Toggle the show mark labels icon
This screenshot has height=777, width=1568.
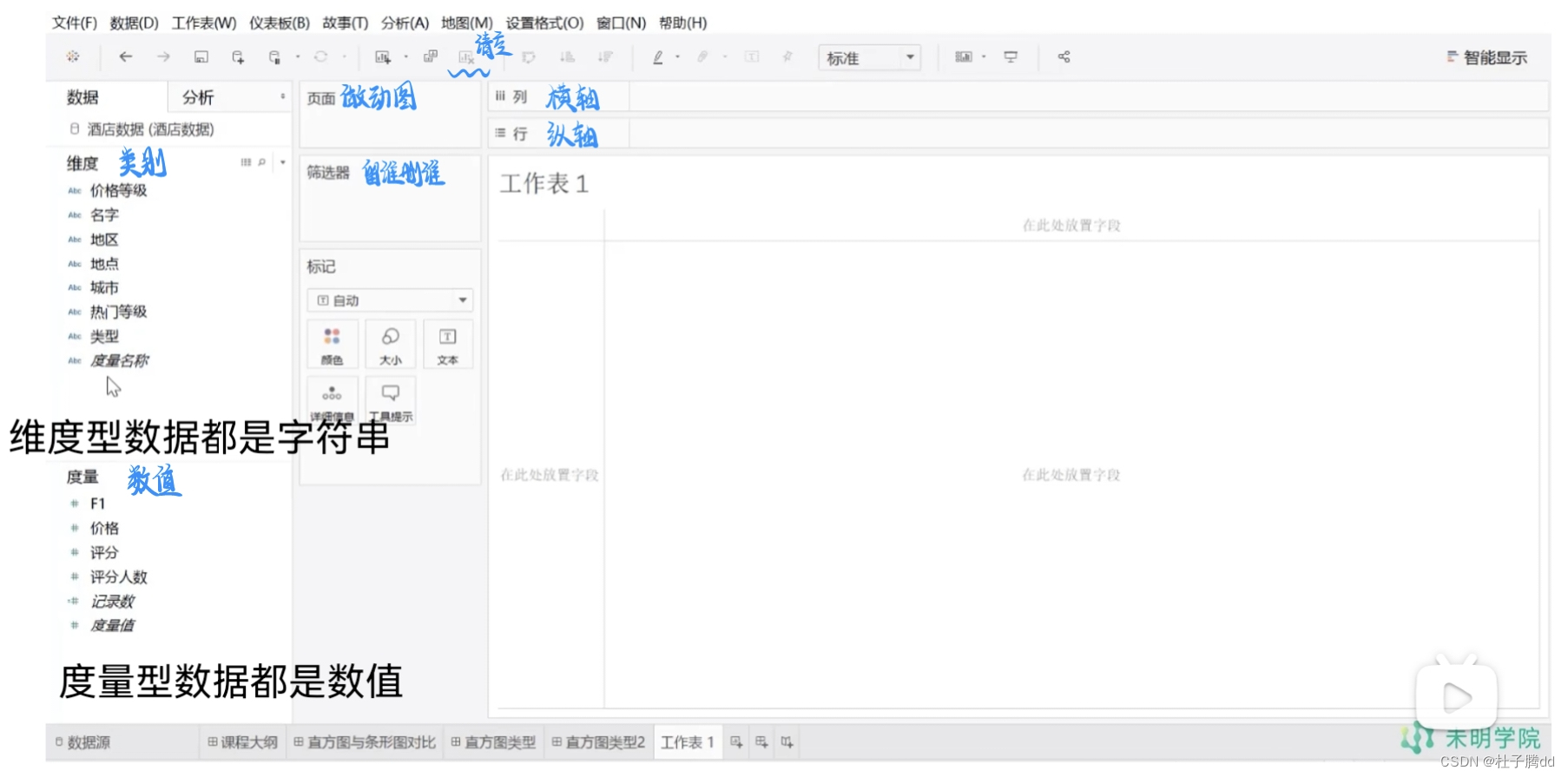pos(752,56)
